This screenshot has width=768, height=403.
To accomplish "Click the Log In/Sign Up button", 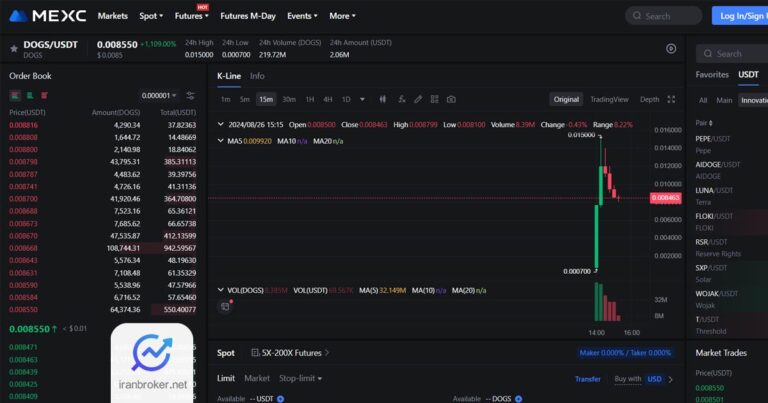I will click(x=740, y=16).
